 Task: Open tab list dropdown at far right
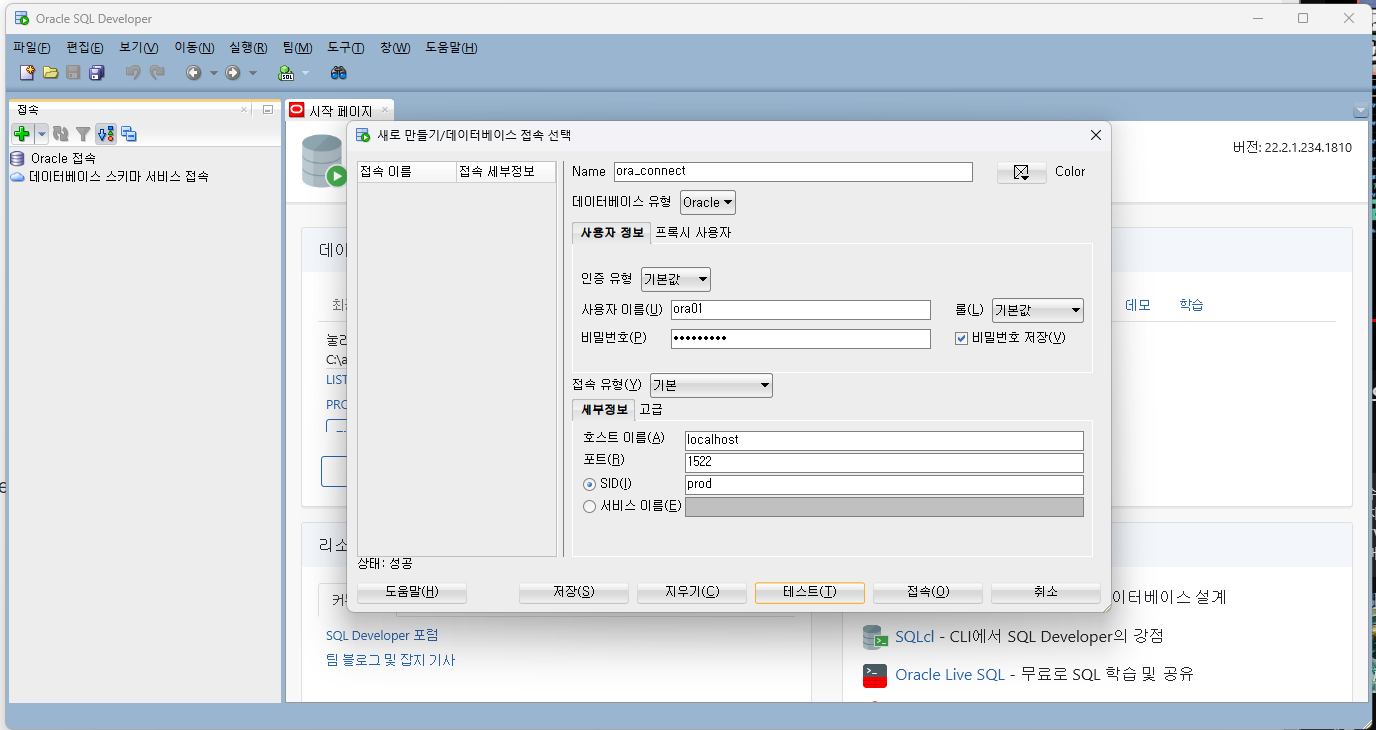tap(1360, 110)
